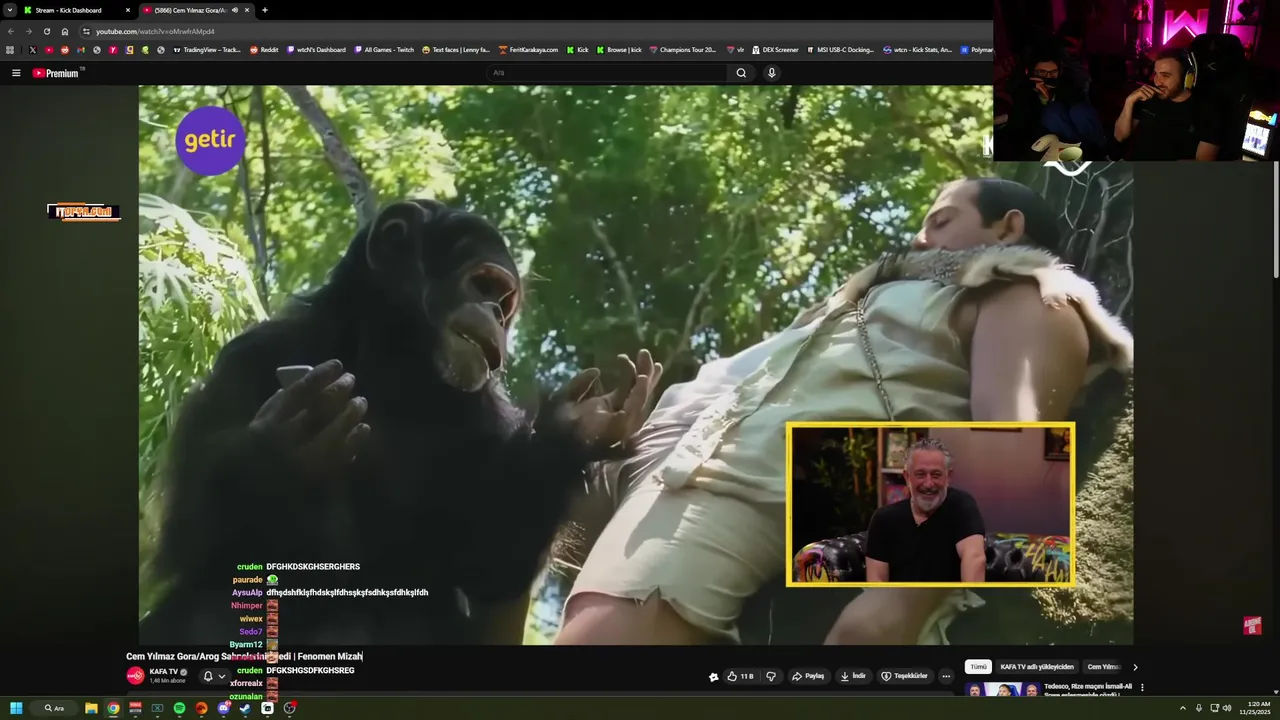Open the wtcN's Dashboard bookmark

pos(316,49)
